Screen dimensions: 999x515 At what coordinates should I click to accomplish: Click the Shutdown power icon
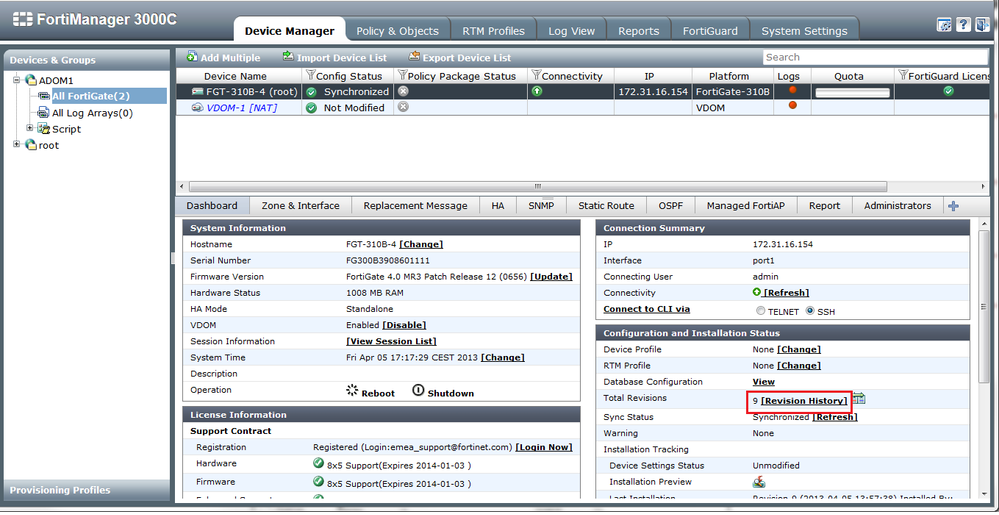click(x=418, y=390)
